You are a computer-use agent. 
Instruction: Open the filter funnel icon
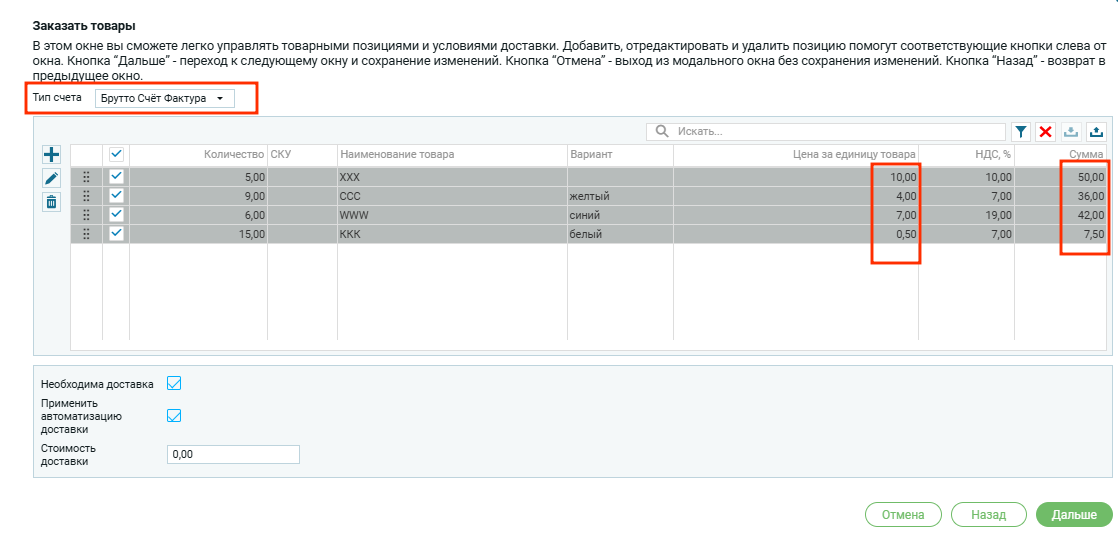coord(1020,132)
